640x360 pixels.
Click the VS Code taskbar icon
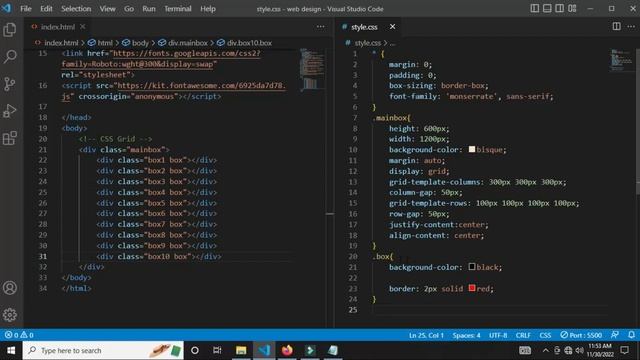(x=264, y=351)
